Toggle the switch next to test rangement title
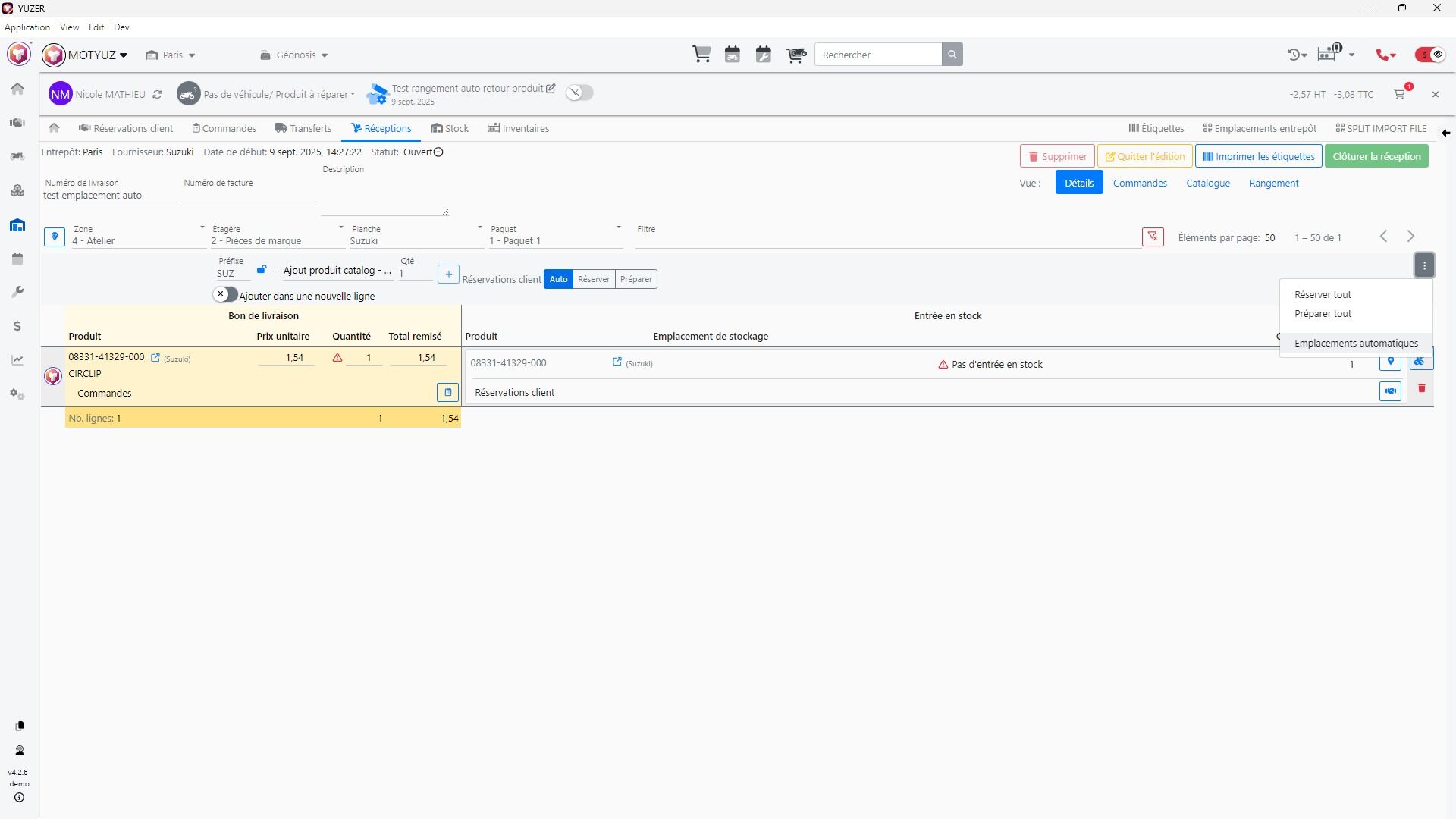The width and height of the screenshot is (1456, 819). 579,93
